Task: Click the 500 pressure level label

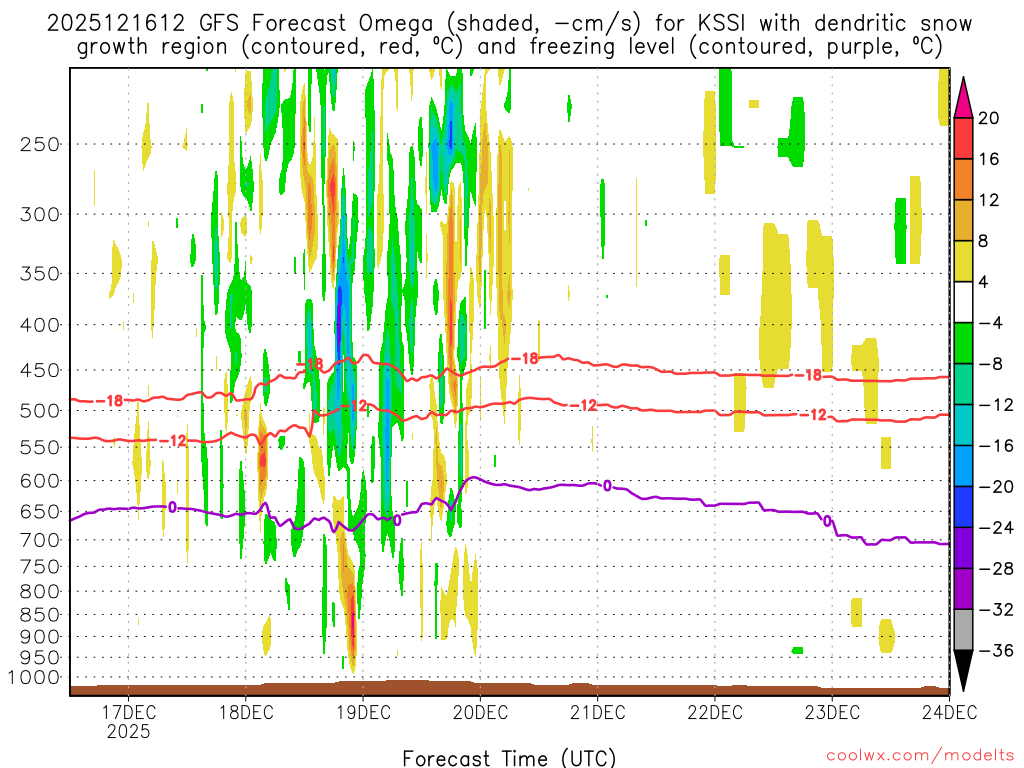Action: [x=40, y=411]
